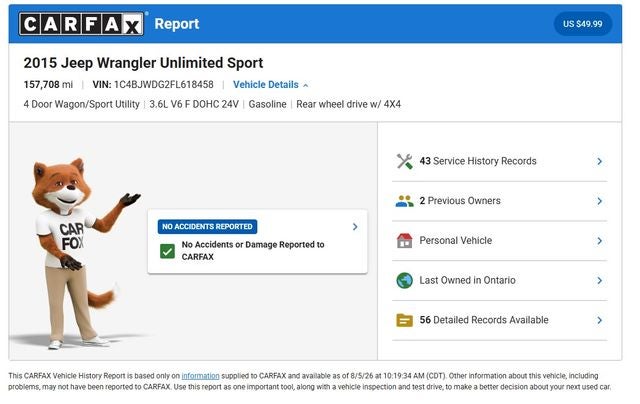Viewport: 640px width, 404px height.
Task: Click 'Rear wheel drive w/ 4X4' text
Action: coord(349,104)
